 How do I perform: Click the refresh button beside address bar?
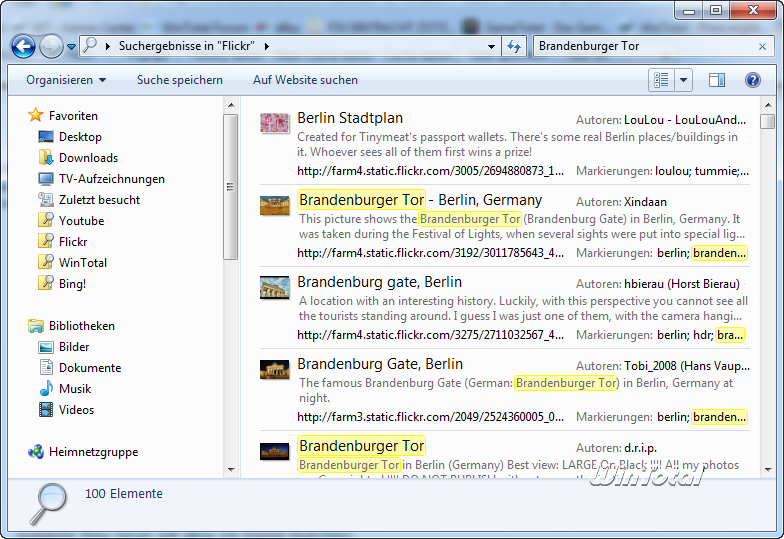coord(514,46)
